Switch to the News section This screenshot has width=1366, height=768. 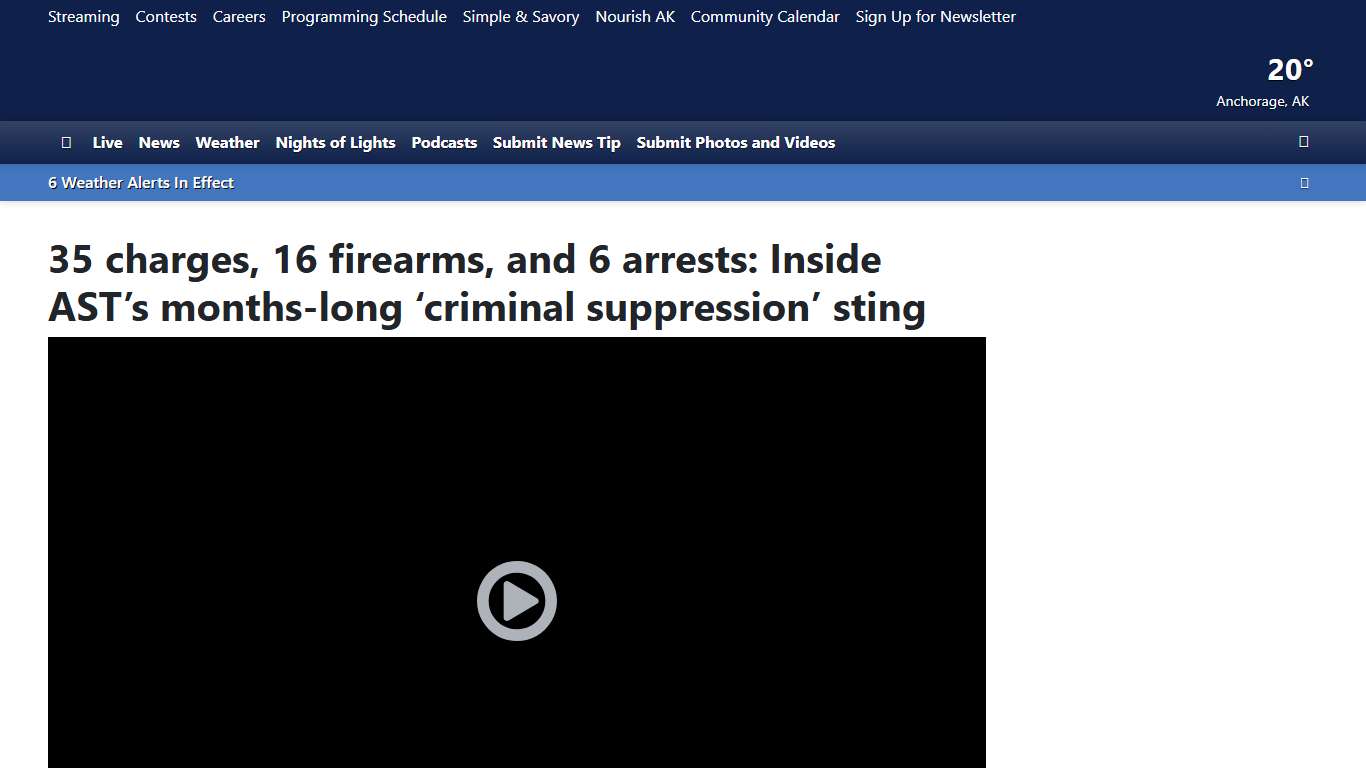pyautogui.click(x=159, y=142)
